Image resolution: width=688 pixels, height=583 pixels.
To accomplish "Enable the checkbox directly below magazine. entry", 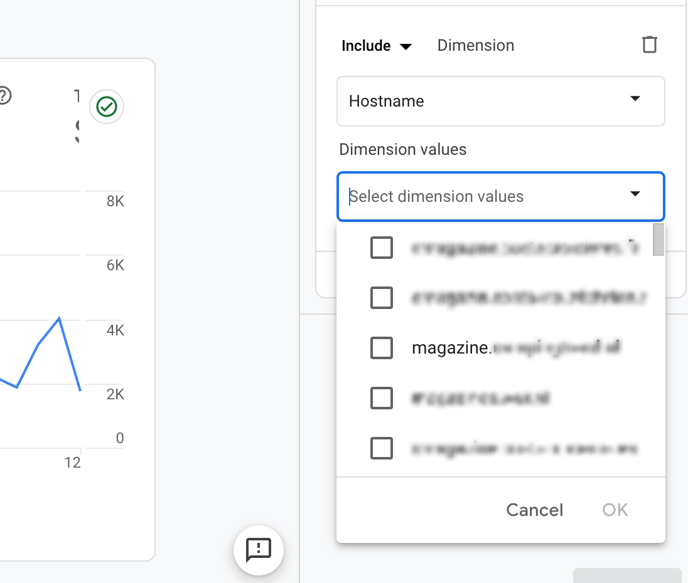I will click(x=381, y=398).
